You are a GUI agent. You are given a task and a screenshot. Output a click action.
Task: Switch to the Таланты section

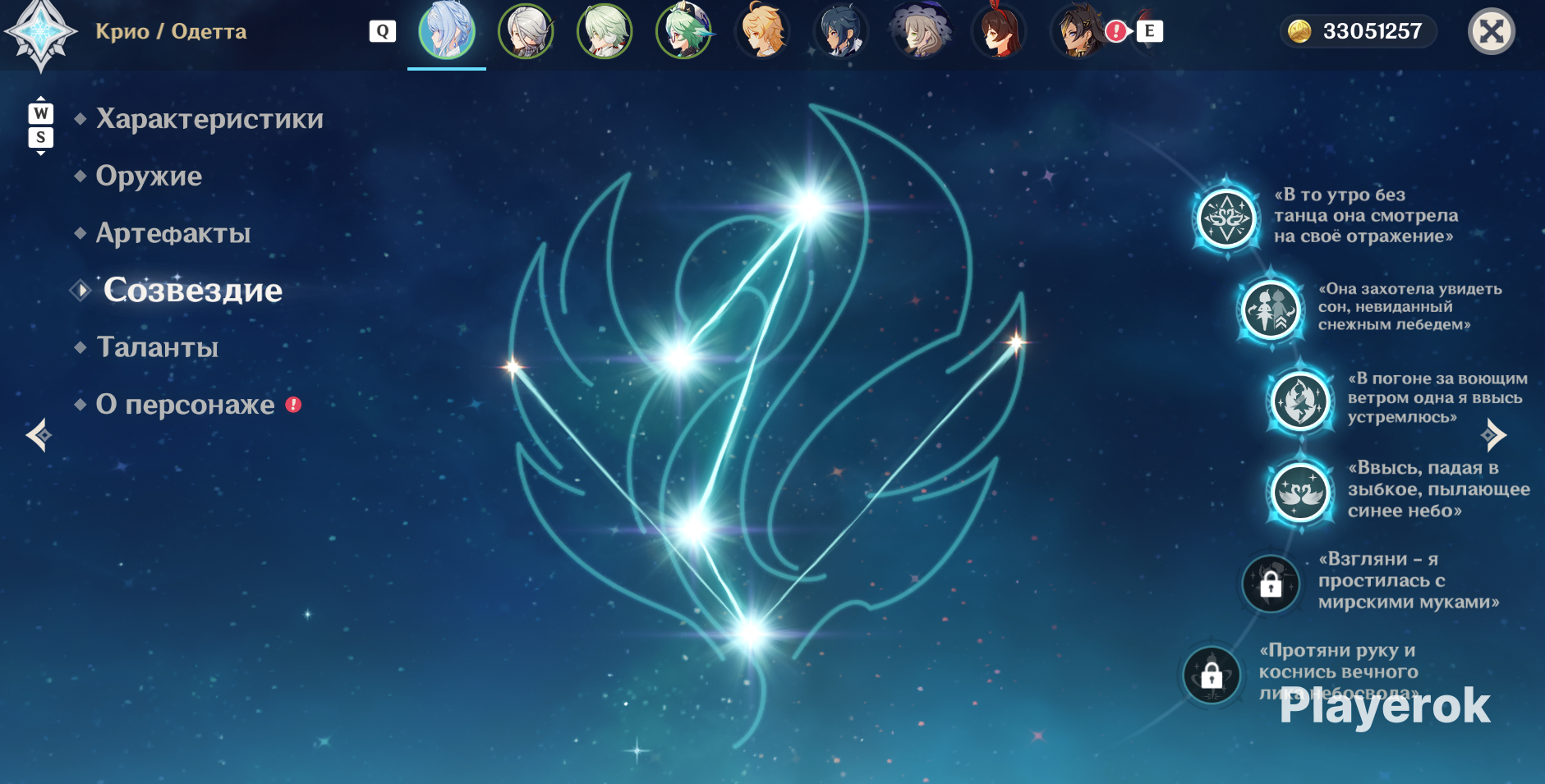pos(158,347)
